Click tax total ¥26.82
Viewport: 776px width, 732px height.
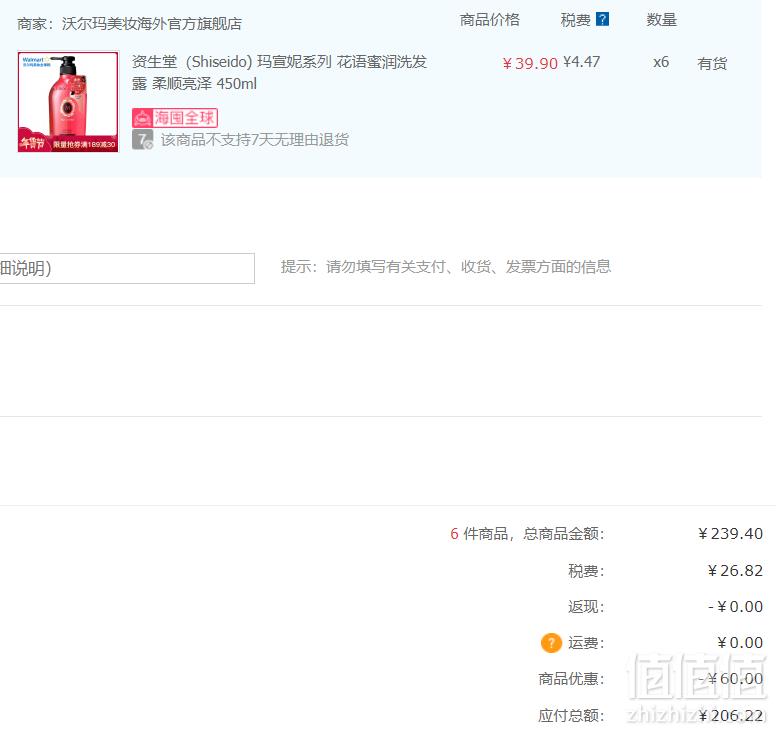(735, 571)
